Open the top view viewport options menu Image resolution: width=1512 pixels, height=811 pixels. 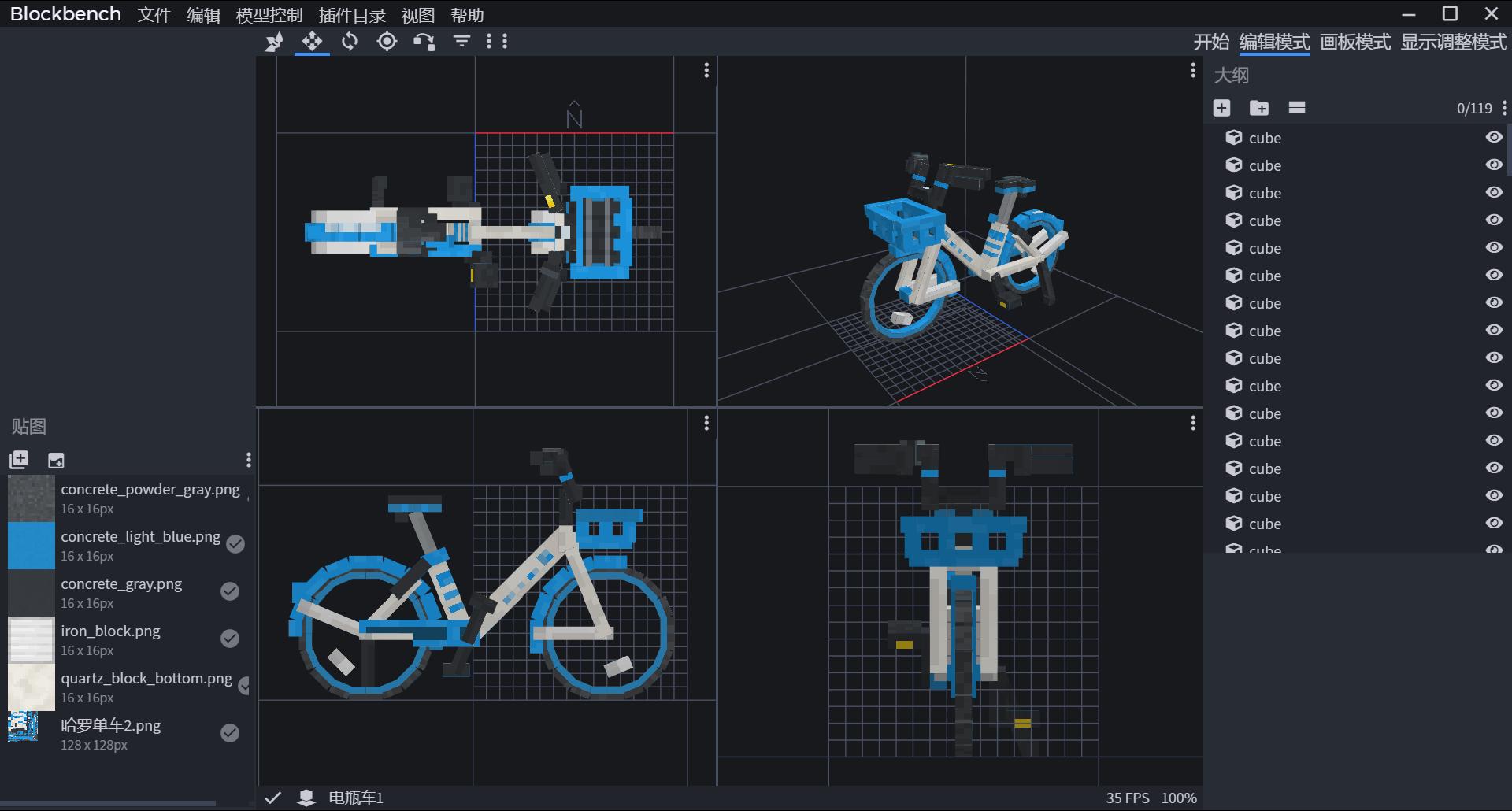(x=706, y=71)
